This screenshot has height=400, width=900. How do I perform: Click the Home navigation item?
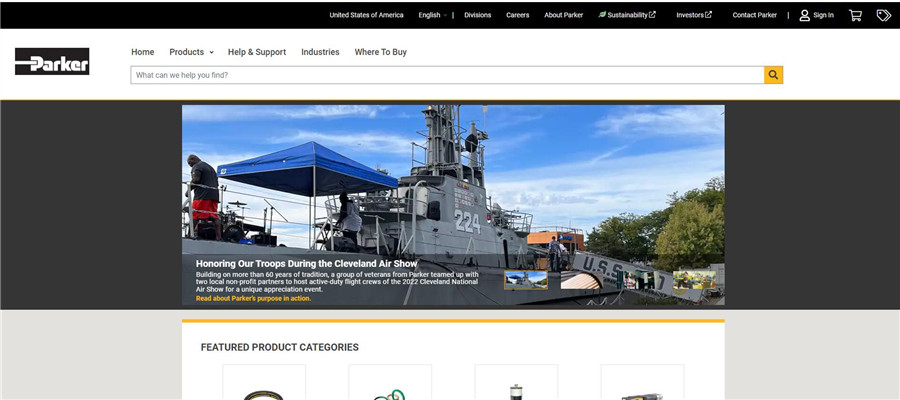143,52
